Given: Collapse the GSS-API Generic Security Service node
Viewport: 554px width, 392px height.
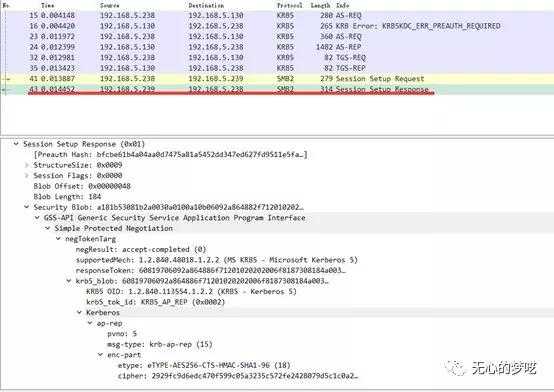Looking at the screenshot, I should point(37,218).
